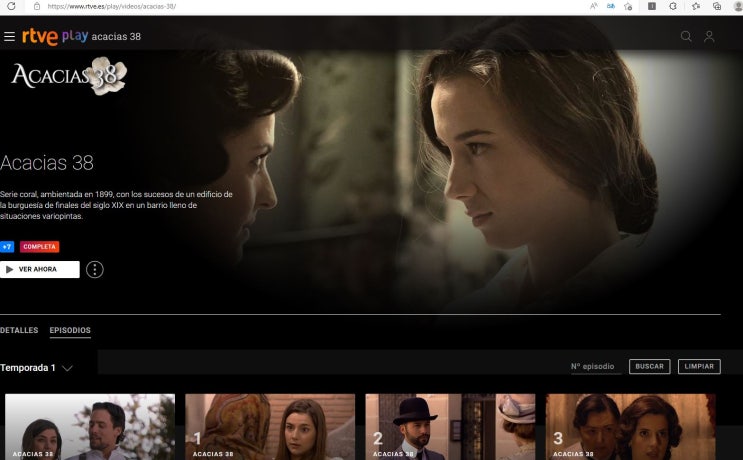
Task: Click the Acacias 38 flower logo
Action: click(x=69, y=76)
